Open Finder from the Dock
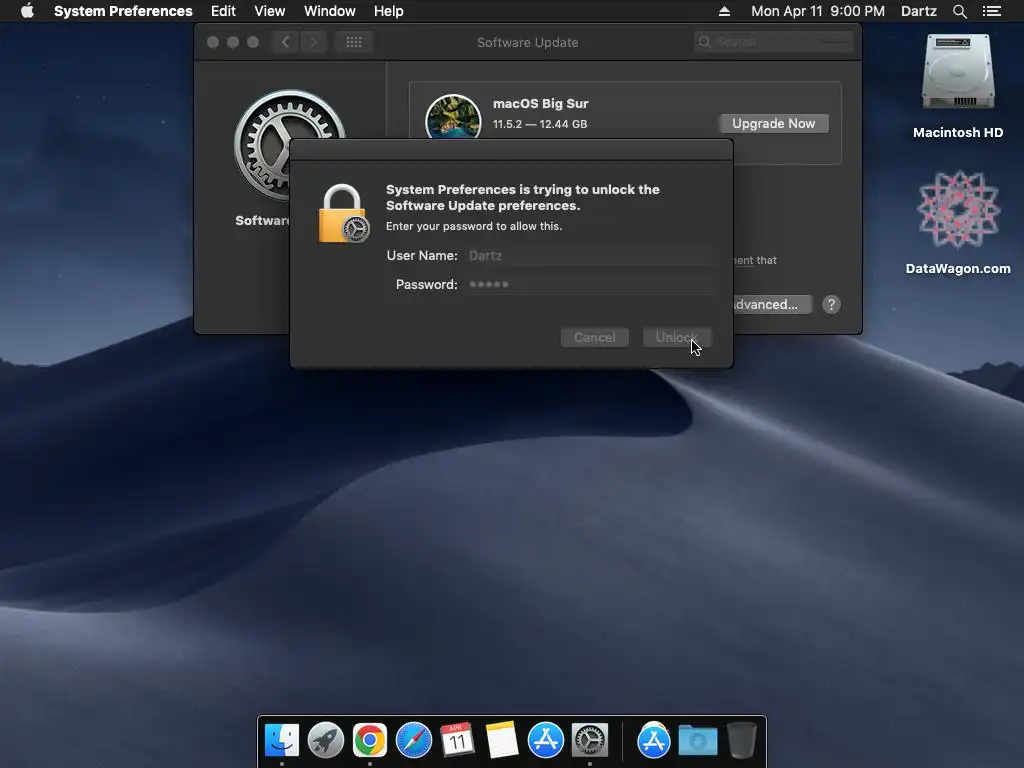 (281, 741)
